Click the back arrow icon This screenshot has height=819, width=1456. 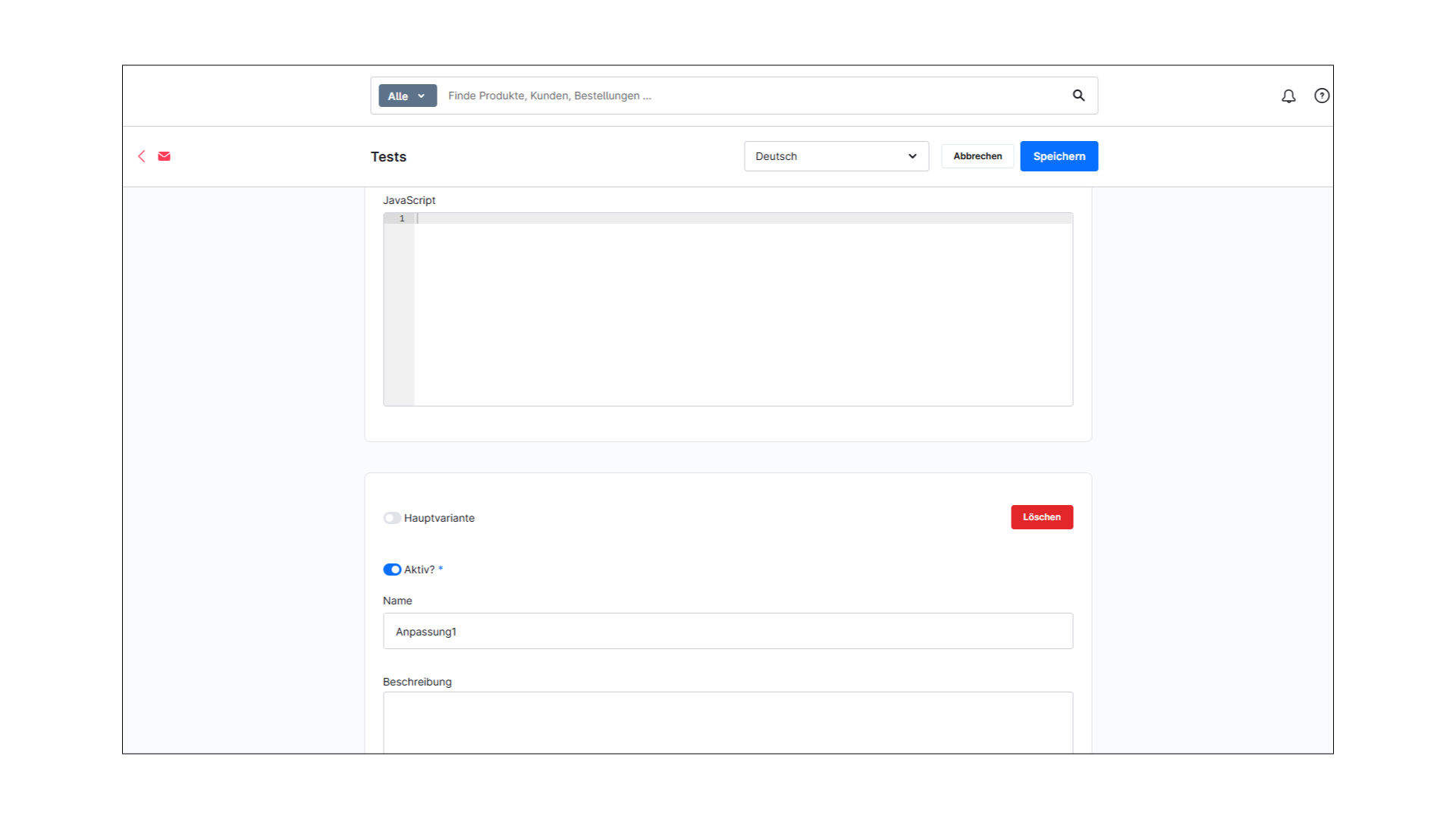tap(142, 156)
